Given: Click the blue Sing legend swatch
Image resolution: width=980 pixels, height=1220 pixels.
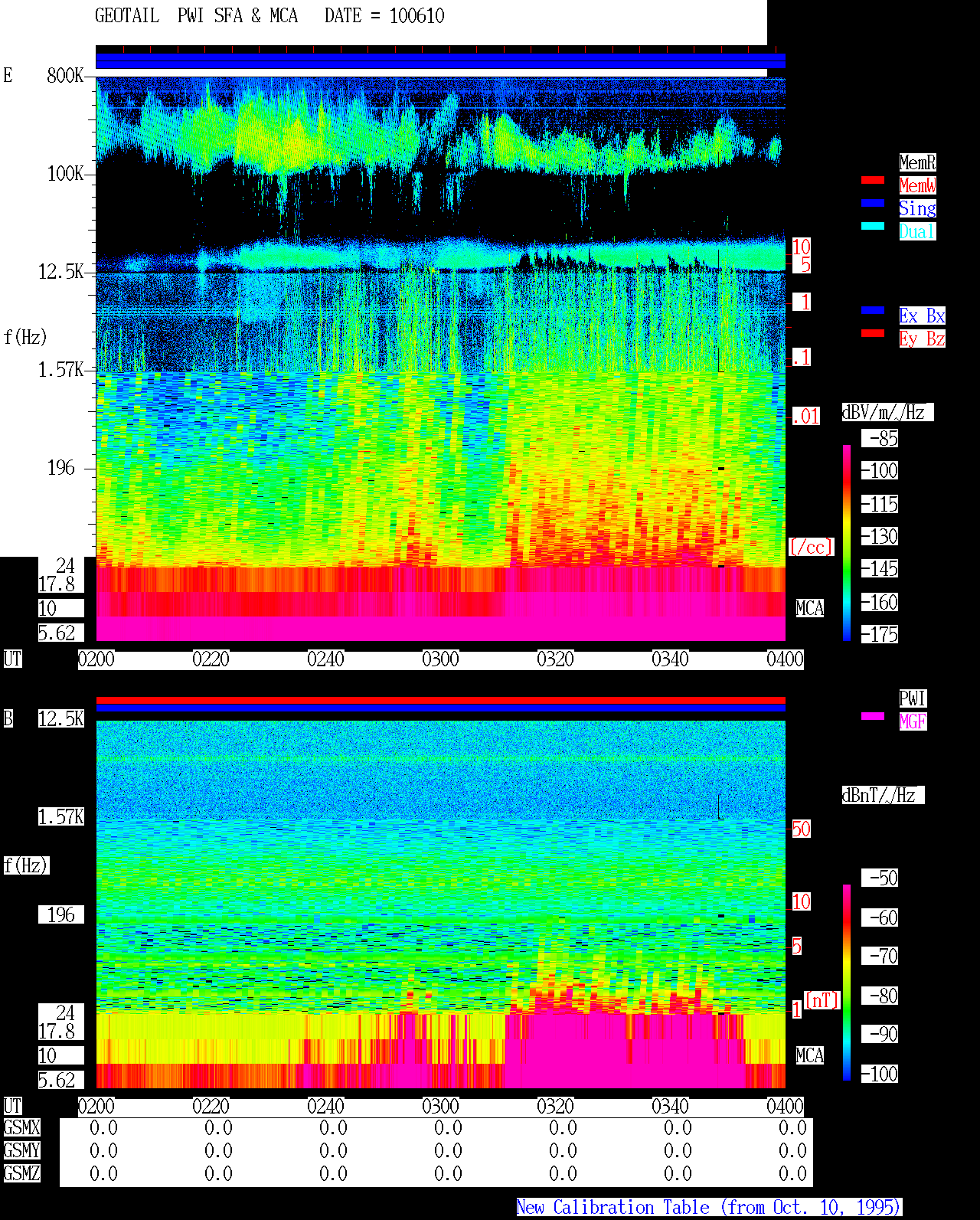Looking at the screenshot, I should [x=873, y=203].
